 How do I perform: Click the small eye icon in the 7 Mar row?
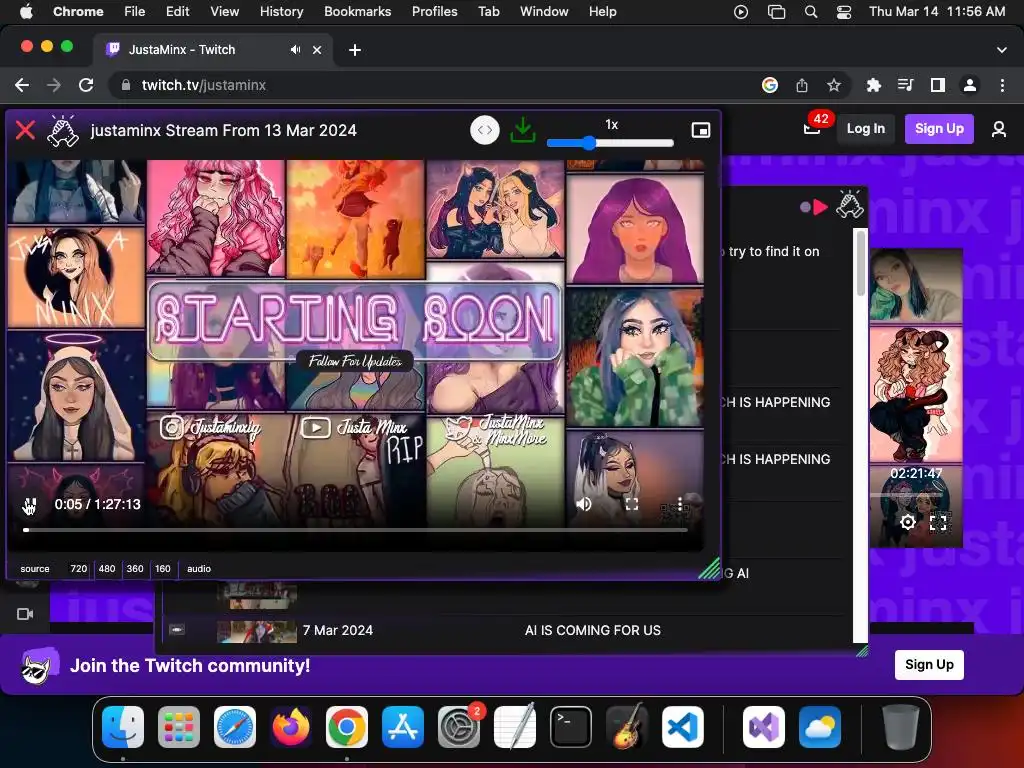[x=177, y=630]
